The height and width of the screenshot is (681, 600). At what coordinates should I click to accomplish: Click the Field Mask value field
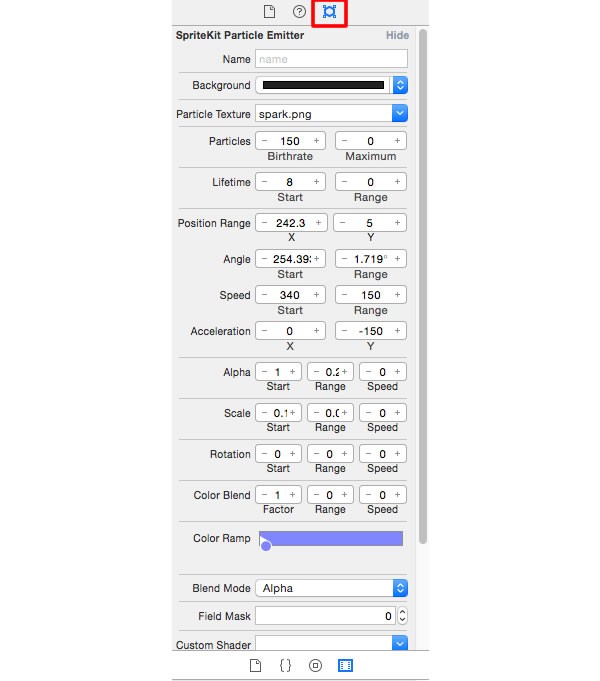pyautogui.click(x=325, y=616)
